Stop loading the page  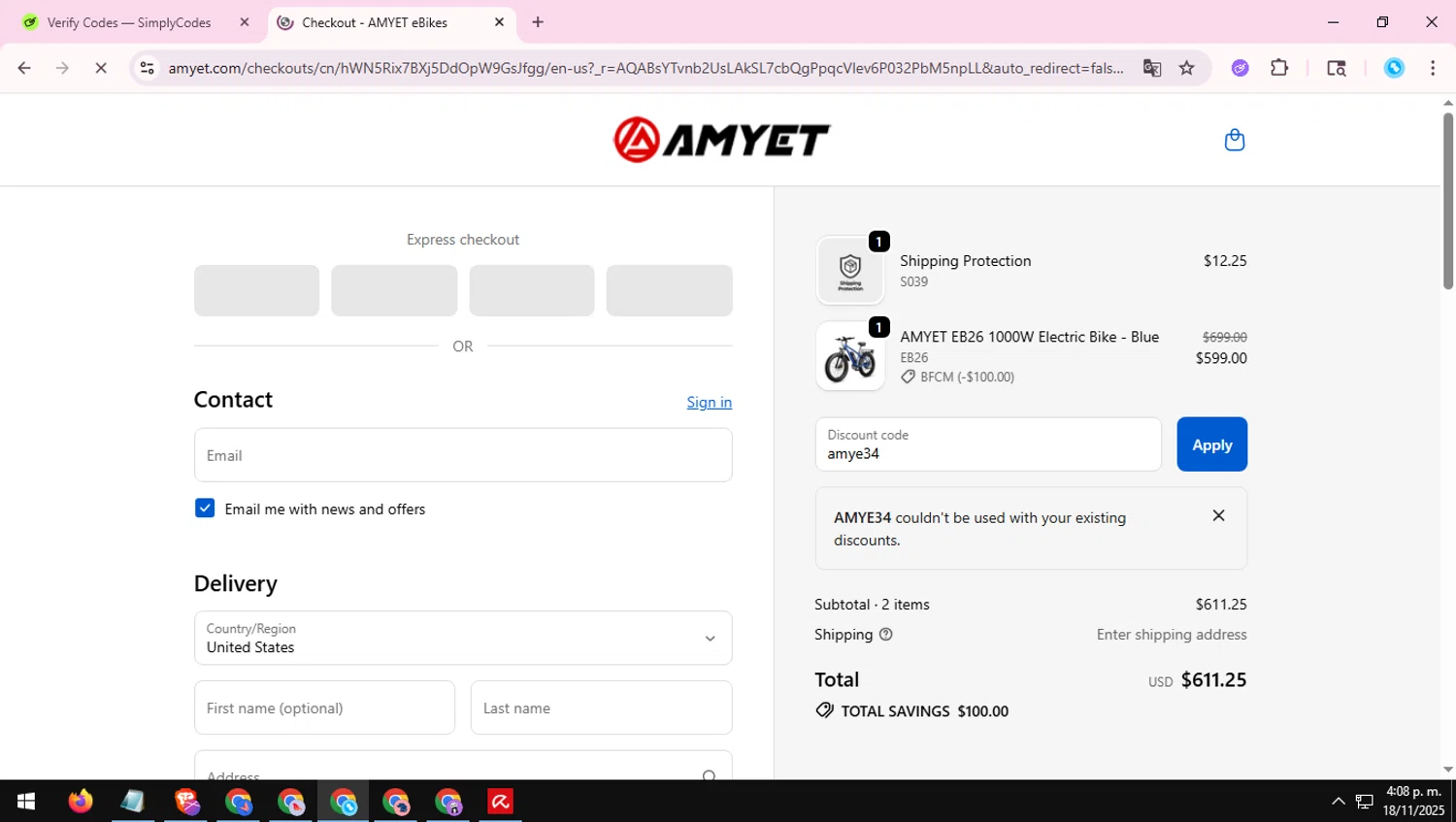100,68
